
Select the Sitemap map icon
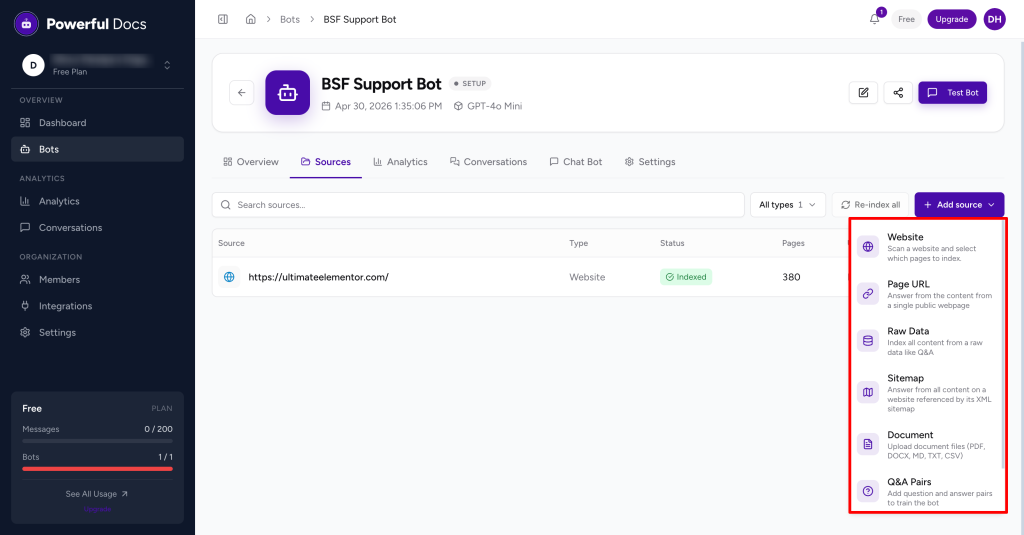pyautogui.click(x=868, y=393)
